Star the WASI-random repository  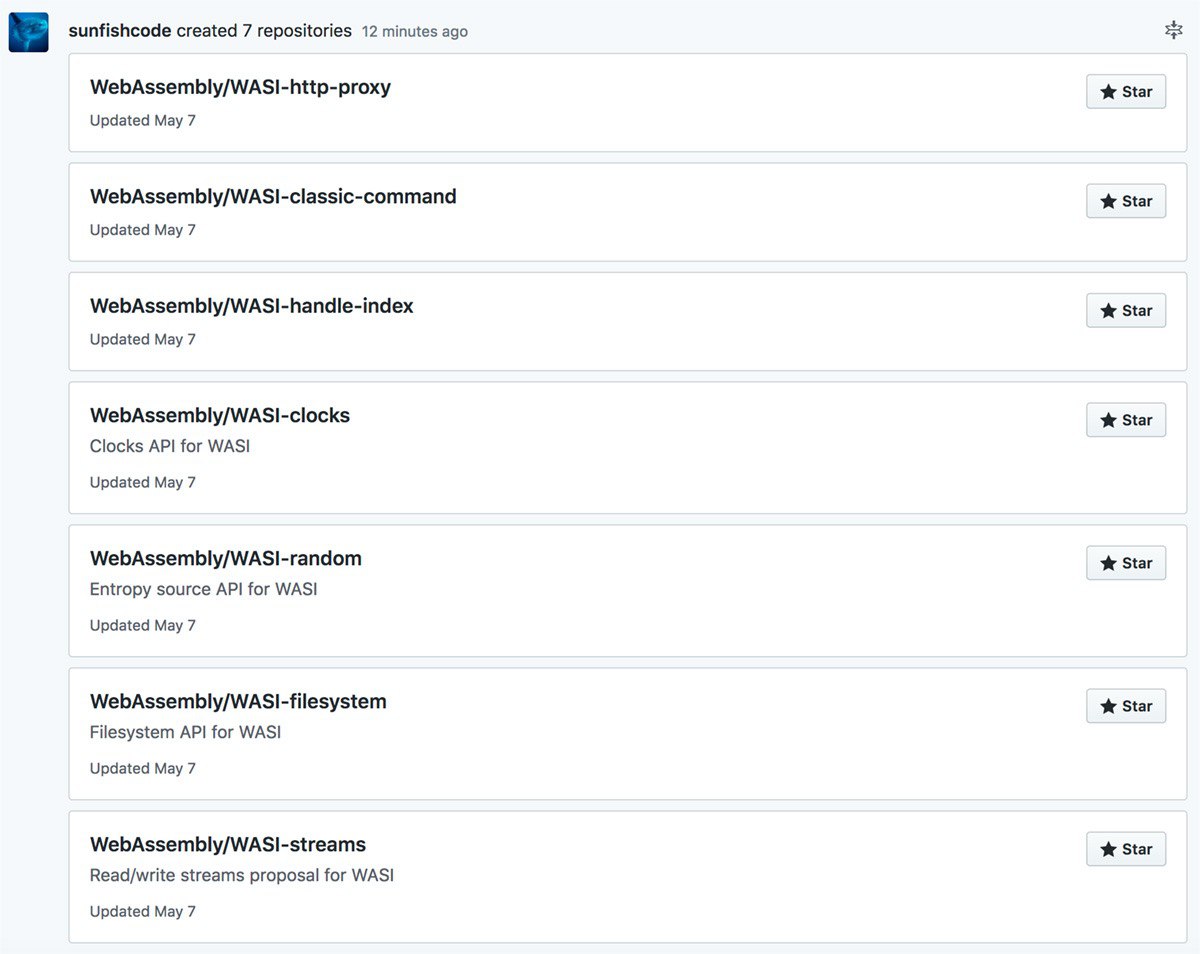point(1126,563)
